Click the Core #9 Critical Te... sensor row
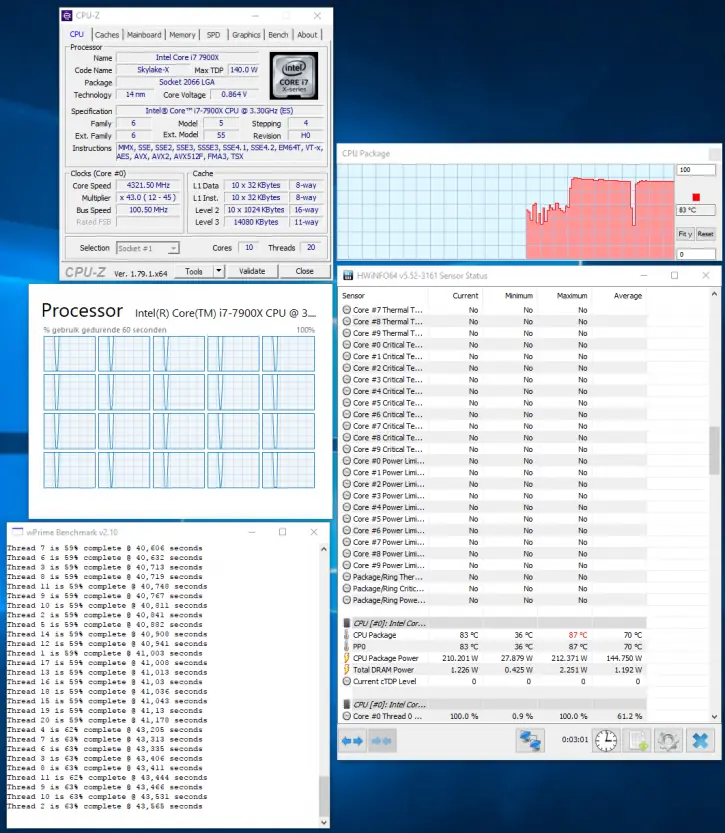725x833 pixels. (x=492, y=449)
